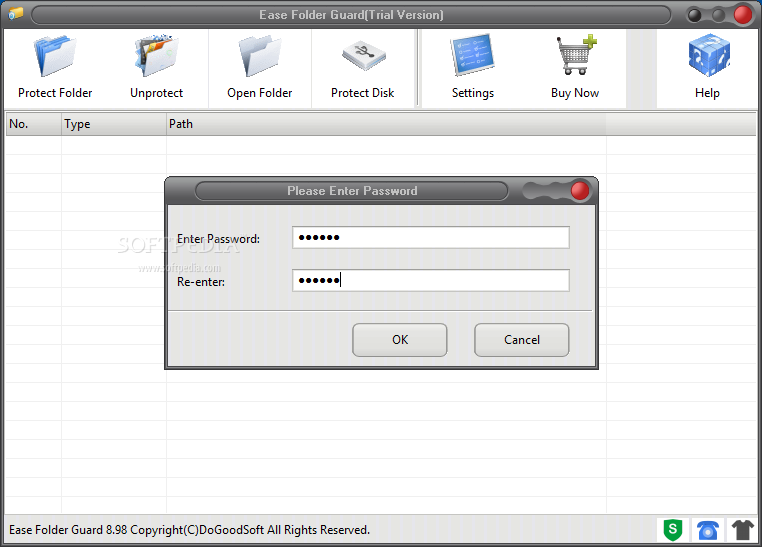
Task: Click the green shield S status icon
Action: pos(673,530)
